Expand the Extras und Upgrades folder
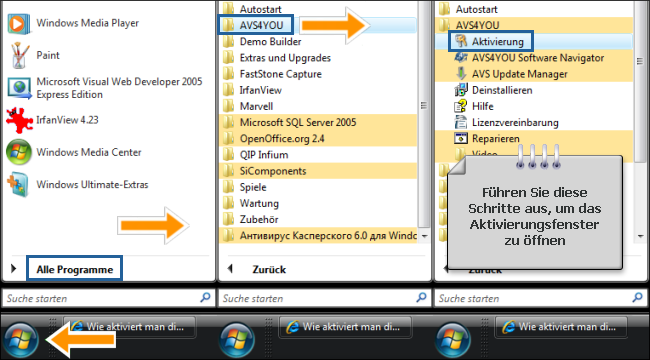This screenshot has height=360, width=650. [317, 58]
